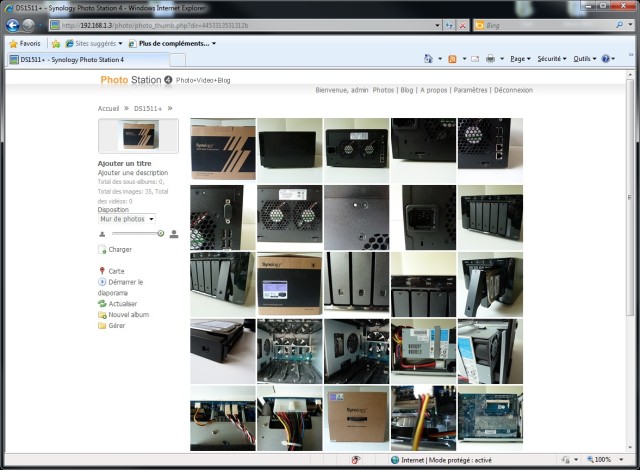Open the Outils menu dropdown

coord(585,59)
